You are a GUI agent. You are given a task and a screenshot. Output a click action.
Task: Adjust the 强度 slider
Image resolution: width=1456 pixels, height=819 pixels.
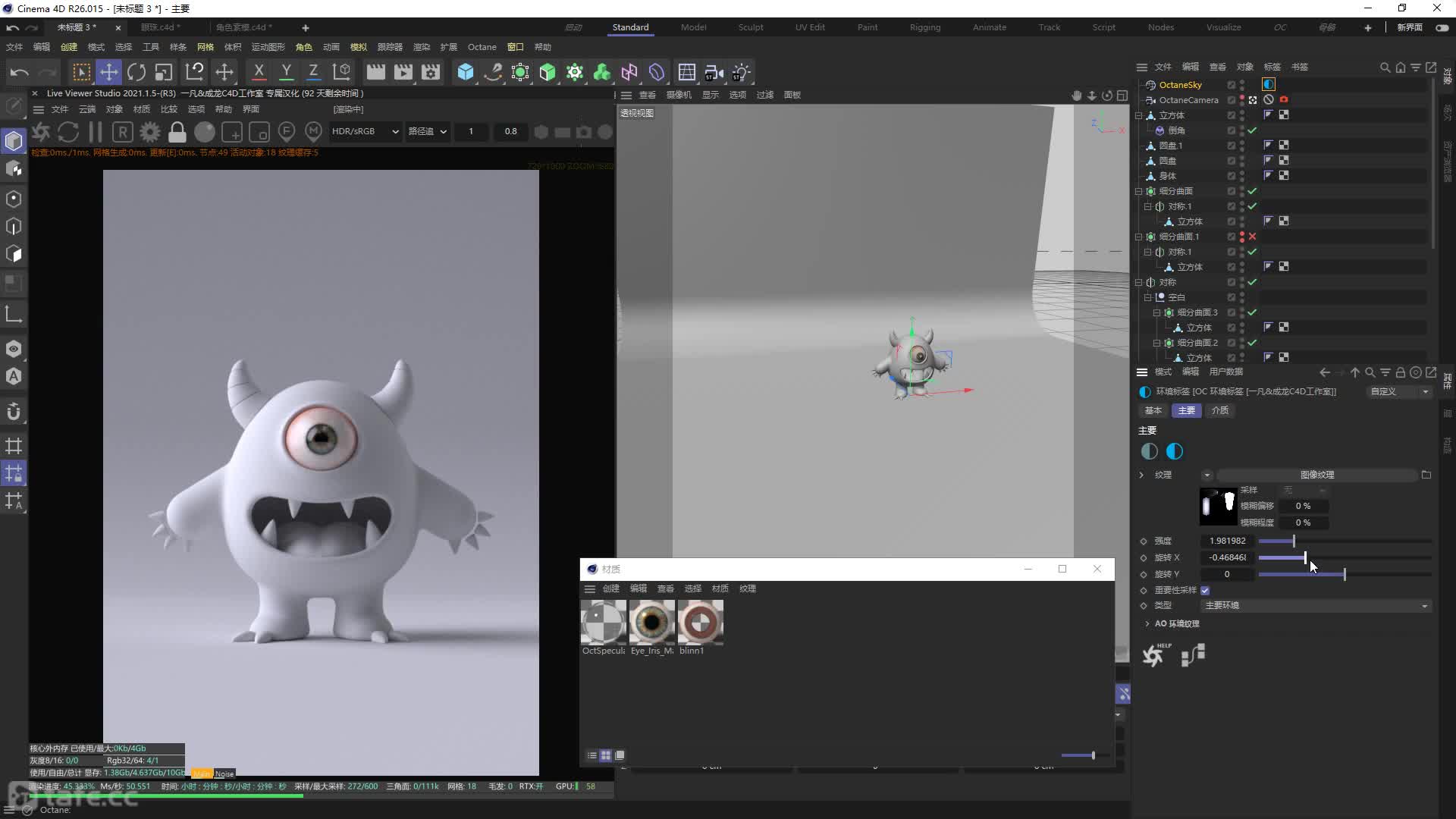point(1345,541)
